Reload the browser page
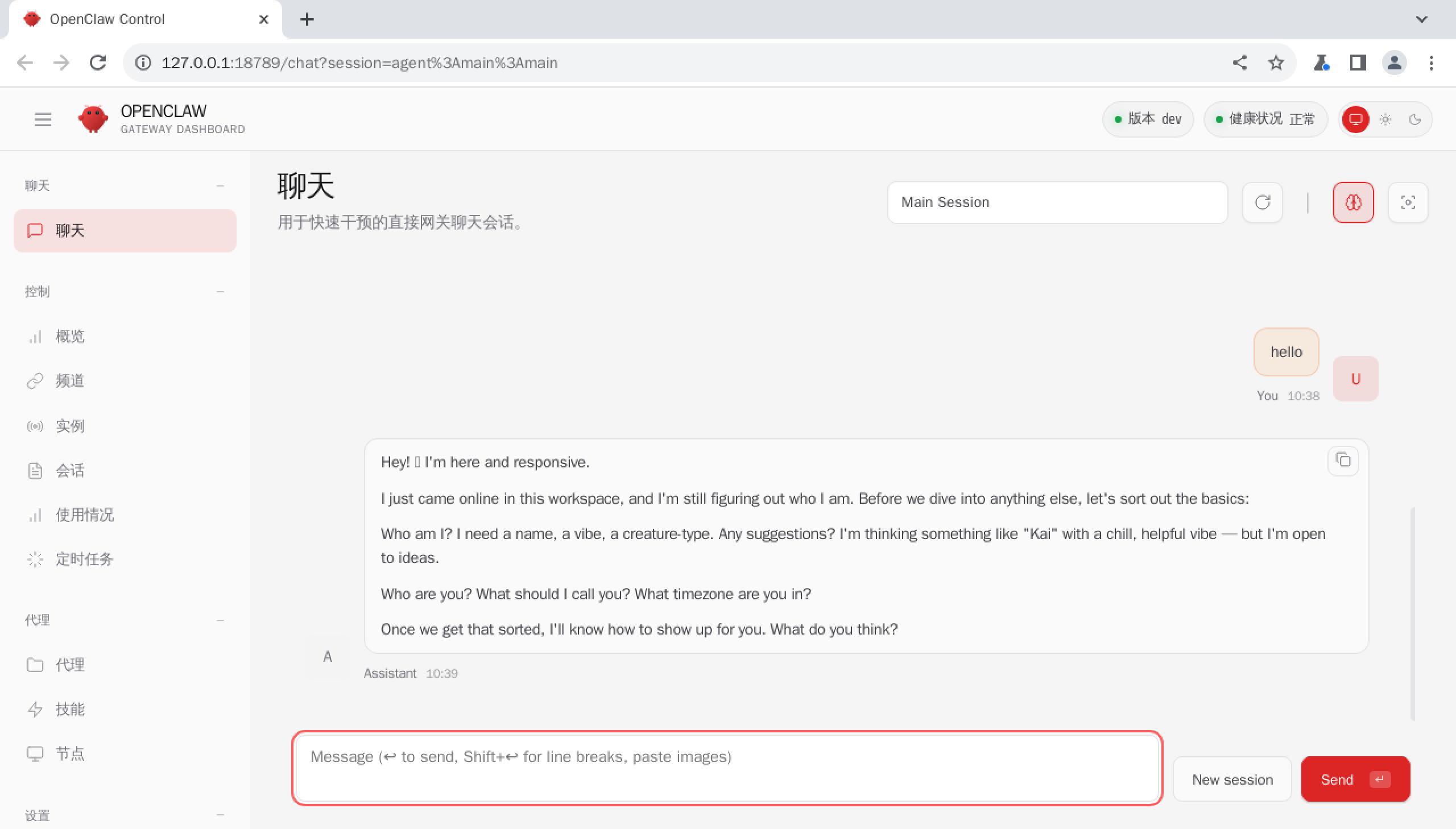1456x829 pixels. tap(98, 63)
